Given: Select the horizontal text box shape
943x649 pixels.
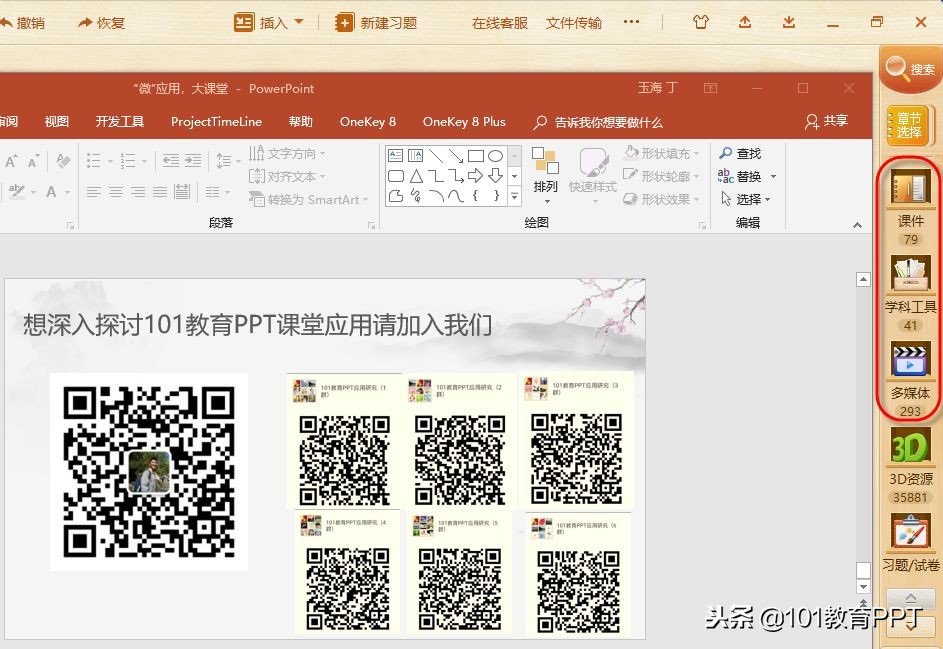Looking at the screenshot, I should [x=395, y=156].
